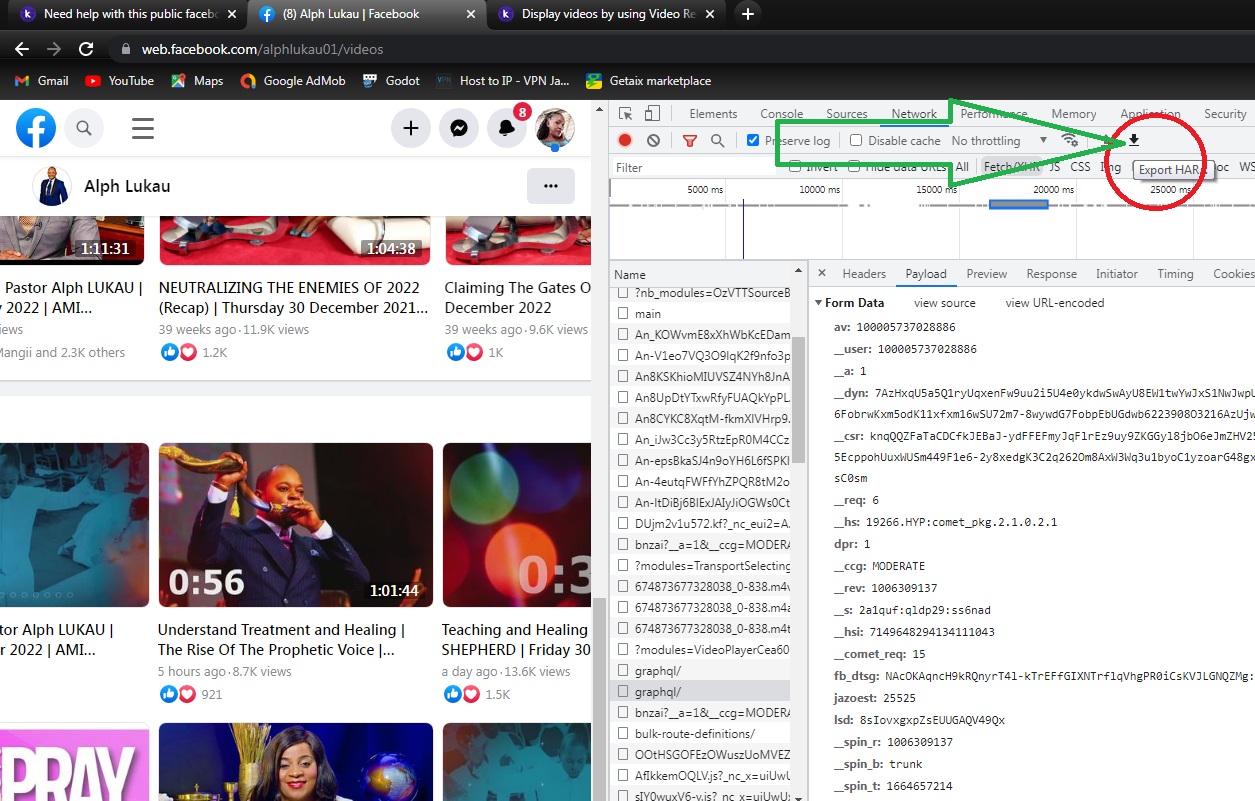The width and height of the screenshot is (1255, 801).
Task: Enable the Disable cache checkbox
Action: point(856,141)
